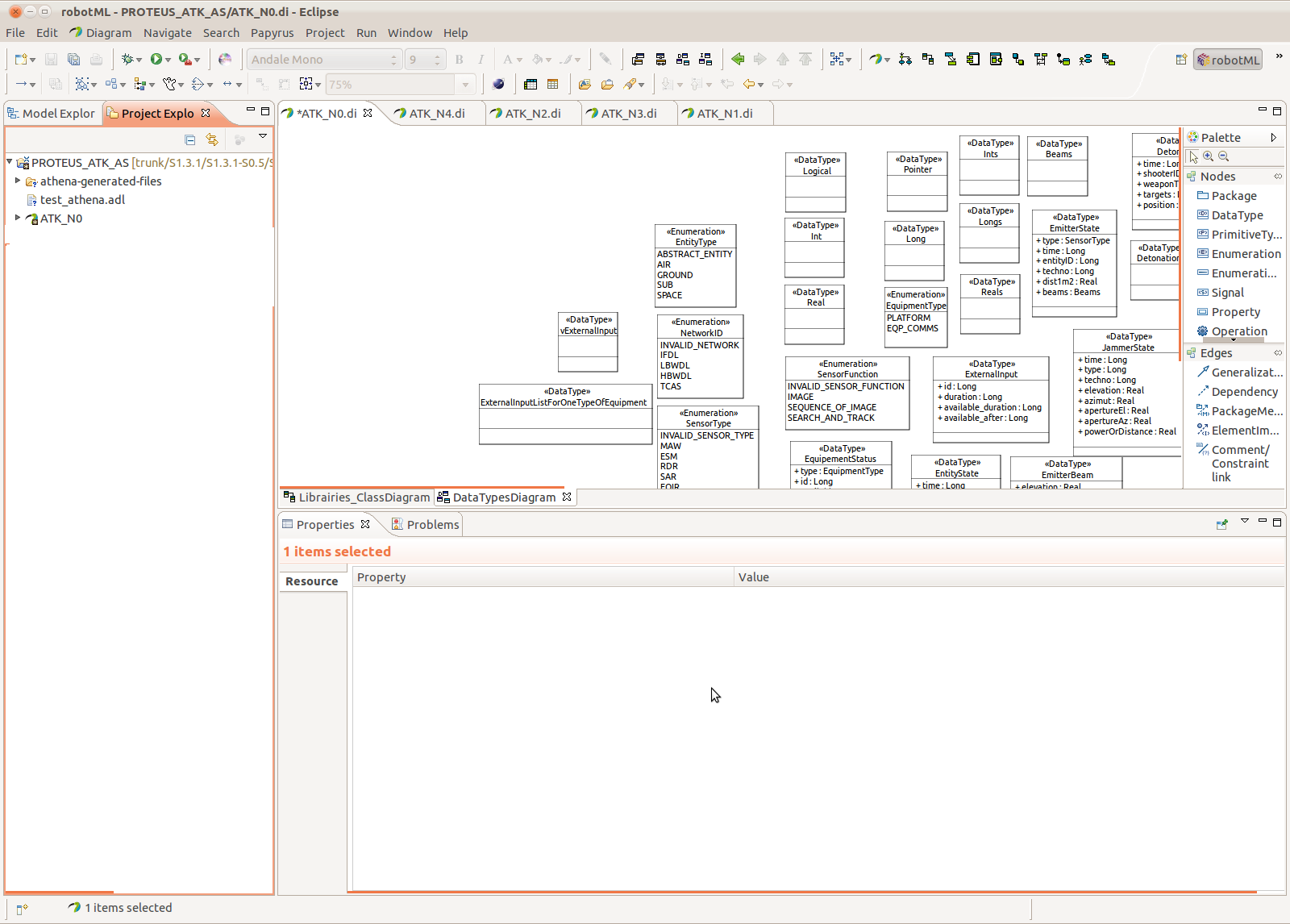The width and height of the screenshot is (1290, 924).
Task: Click the green Back navigation arrow
Action: (738, 59)
